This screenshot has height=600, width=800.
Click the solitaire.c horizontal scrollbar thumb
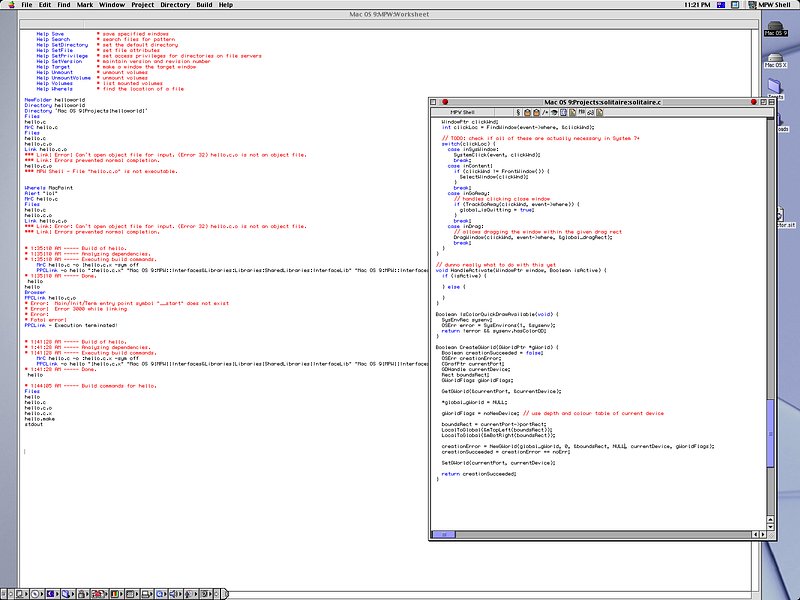tap(444, 534)
